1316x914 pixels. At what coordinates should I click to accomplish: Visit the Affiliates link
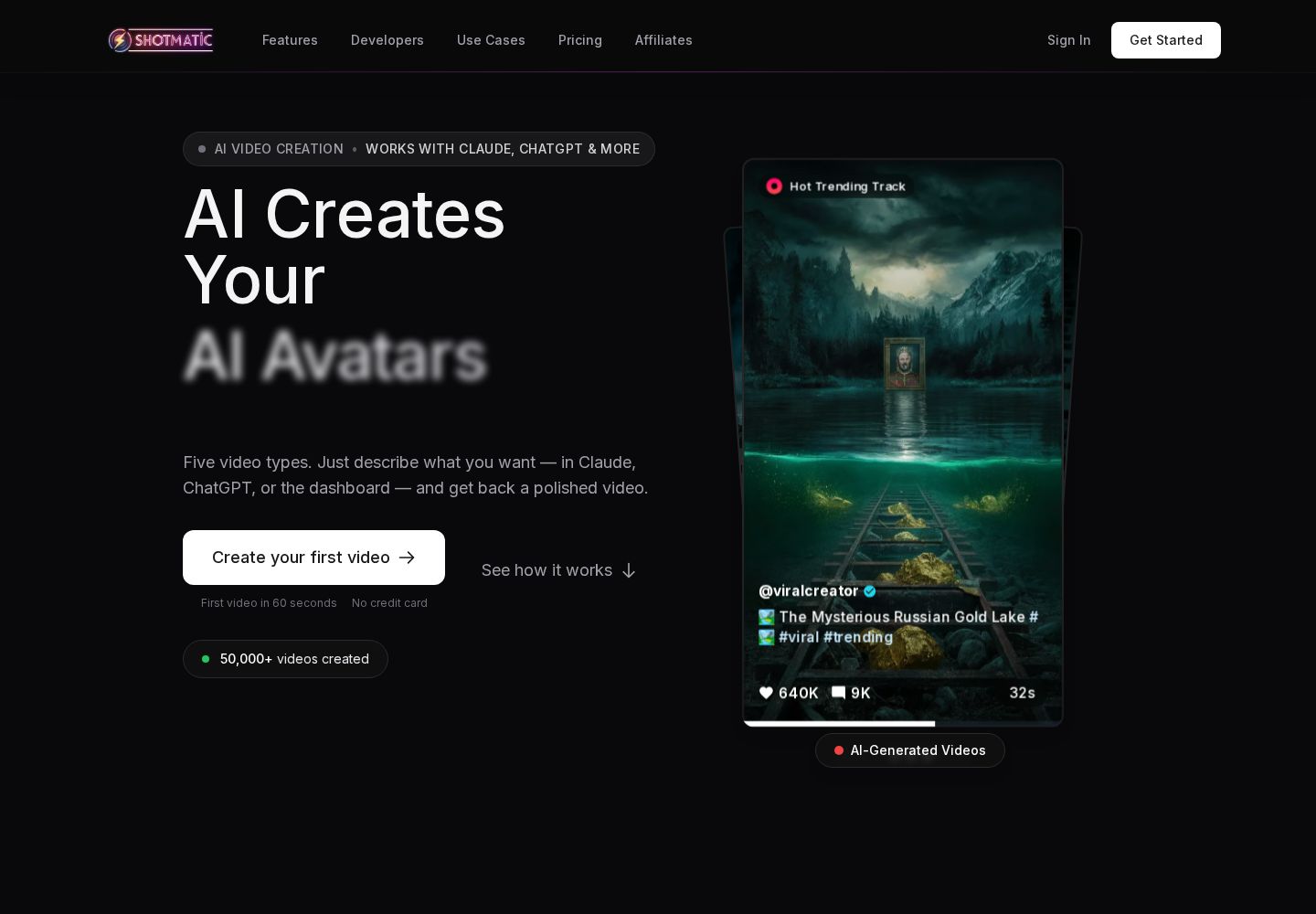pyautogui.click(x=663, y=40)
